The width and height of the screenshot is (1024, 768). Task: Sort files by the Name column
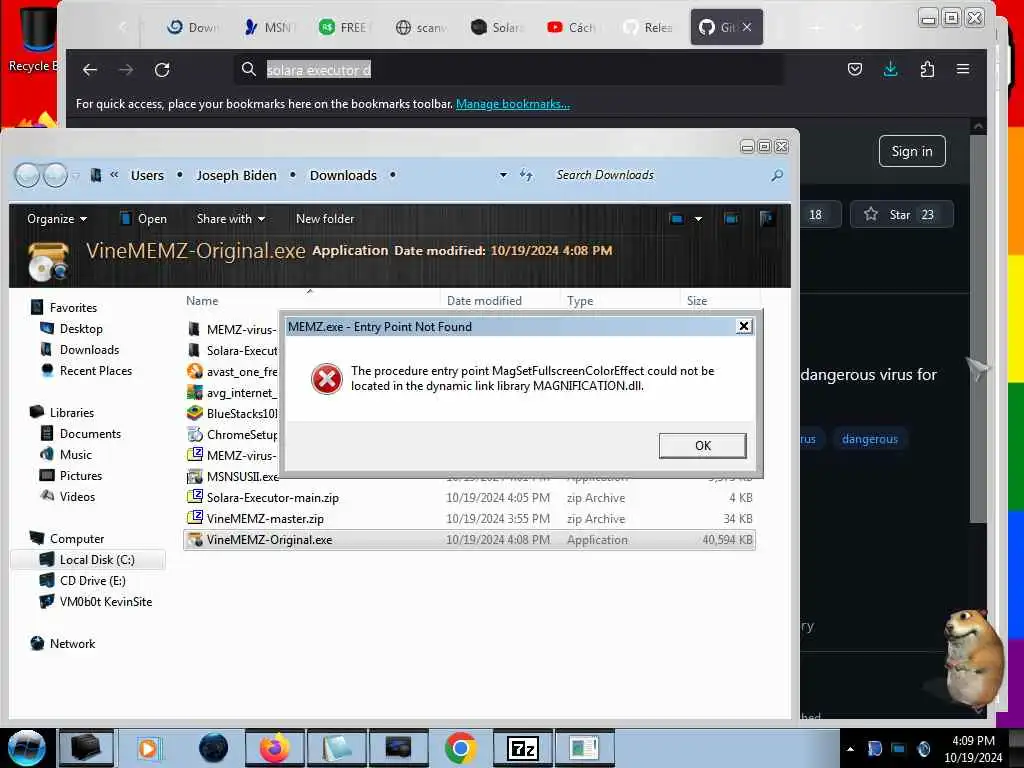click(x=202, y=301)
